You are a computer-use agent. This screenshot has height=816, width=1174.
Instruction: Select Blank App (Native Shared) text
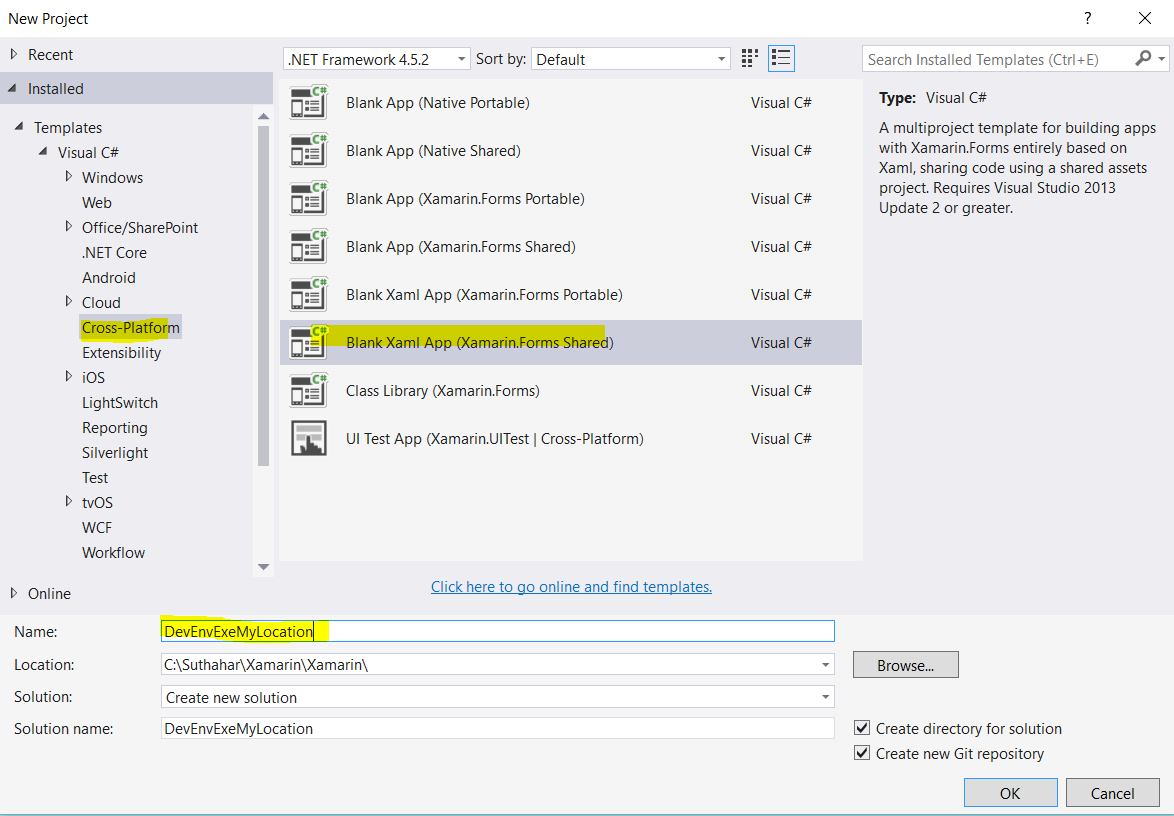pos(433,150)
